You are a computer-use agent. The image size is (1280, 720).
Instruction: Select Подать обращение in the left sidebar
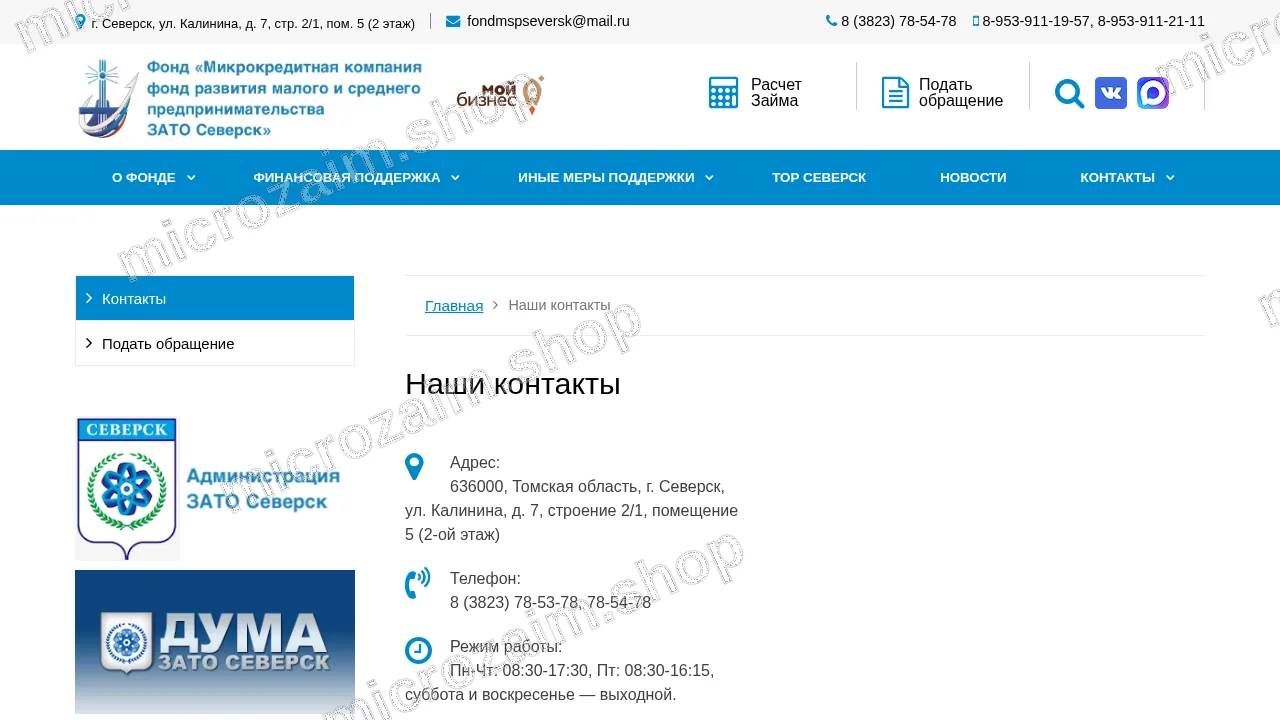coord(215,343)
